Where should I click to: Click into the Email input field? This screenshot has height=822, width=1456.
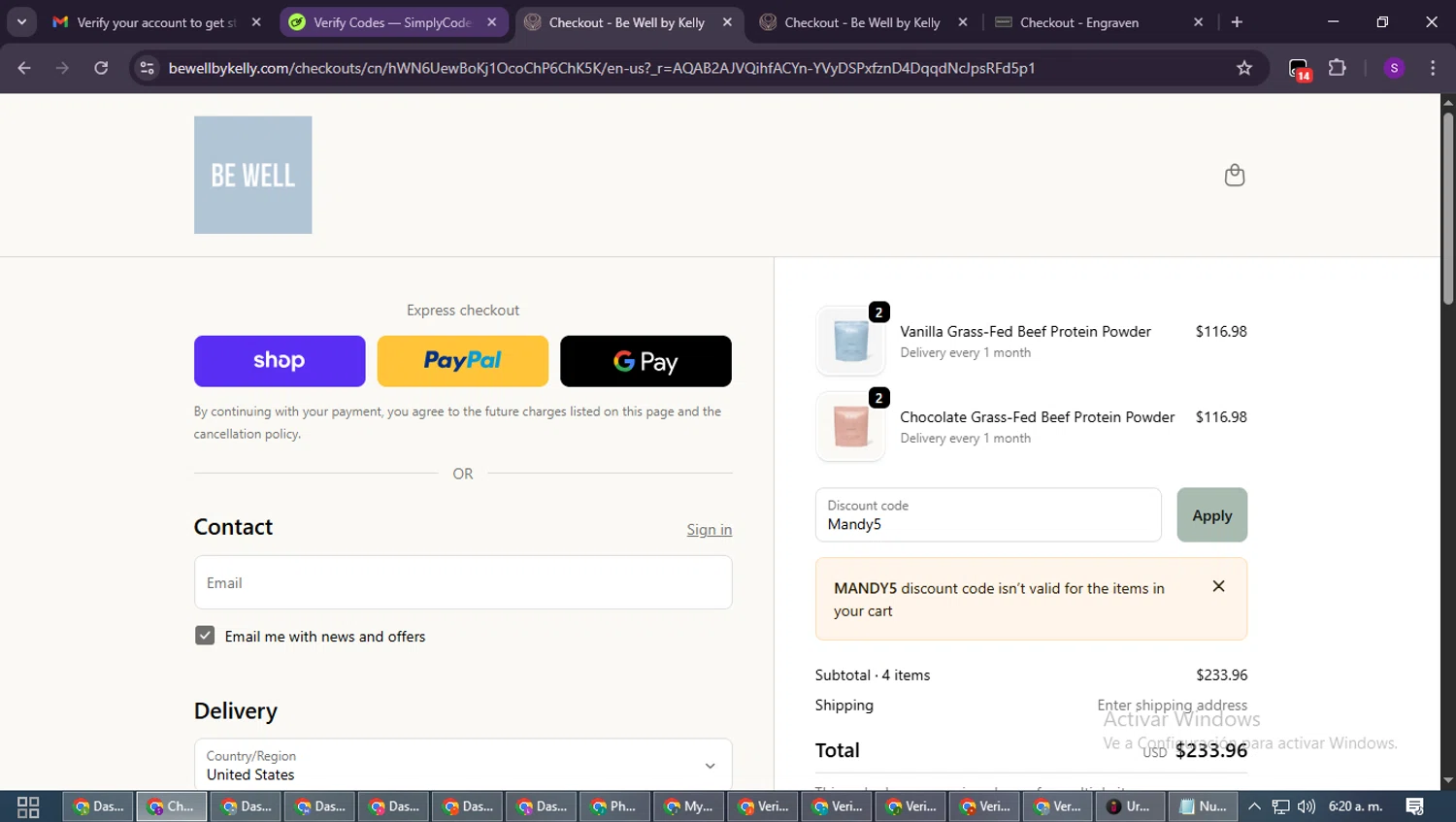pos(463,582)
